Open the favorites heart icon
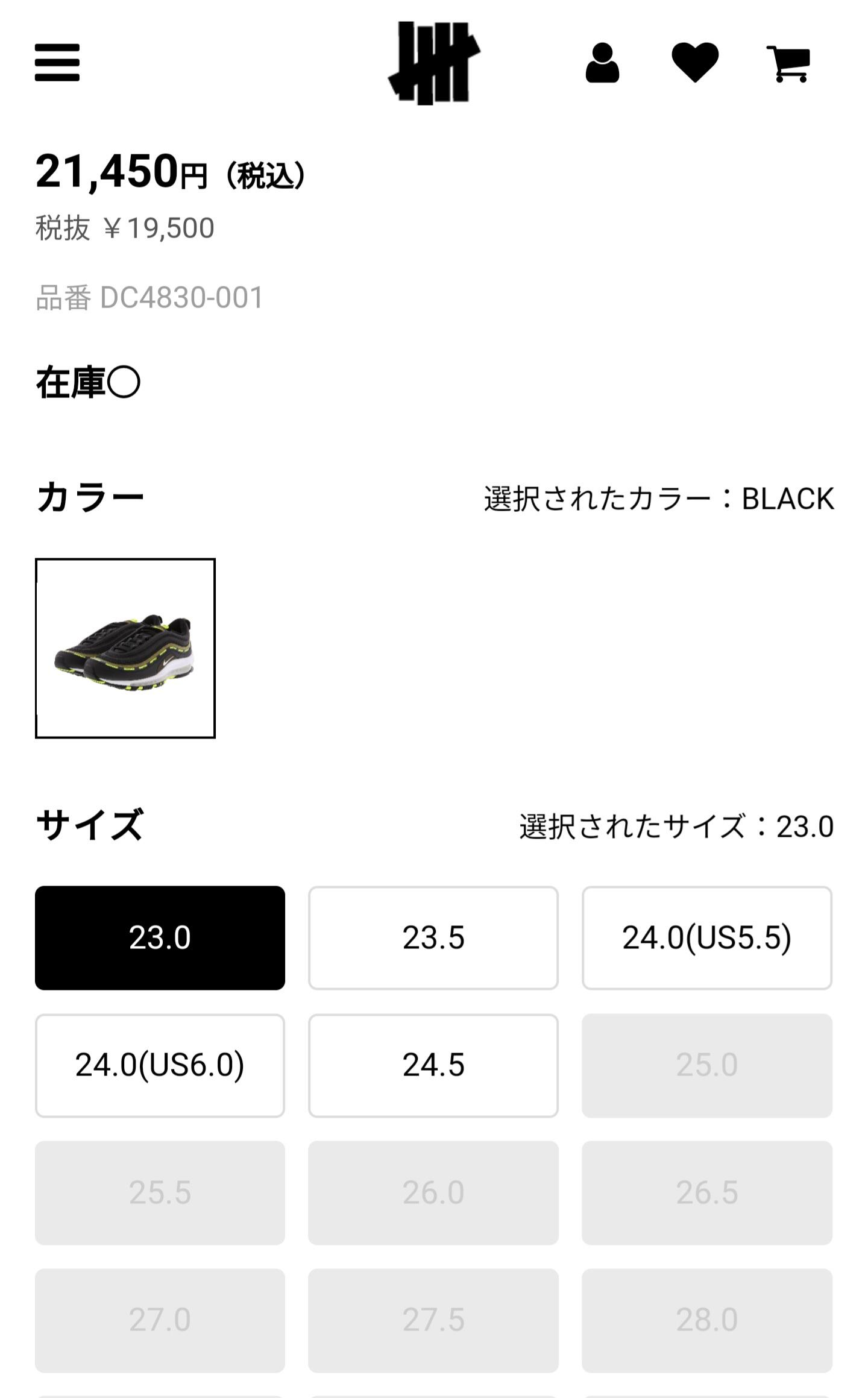868x1398 pixels. (x=695, y=62)
